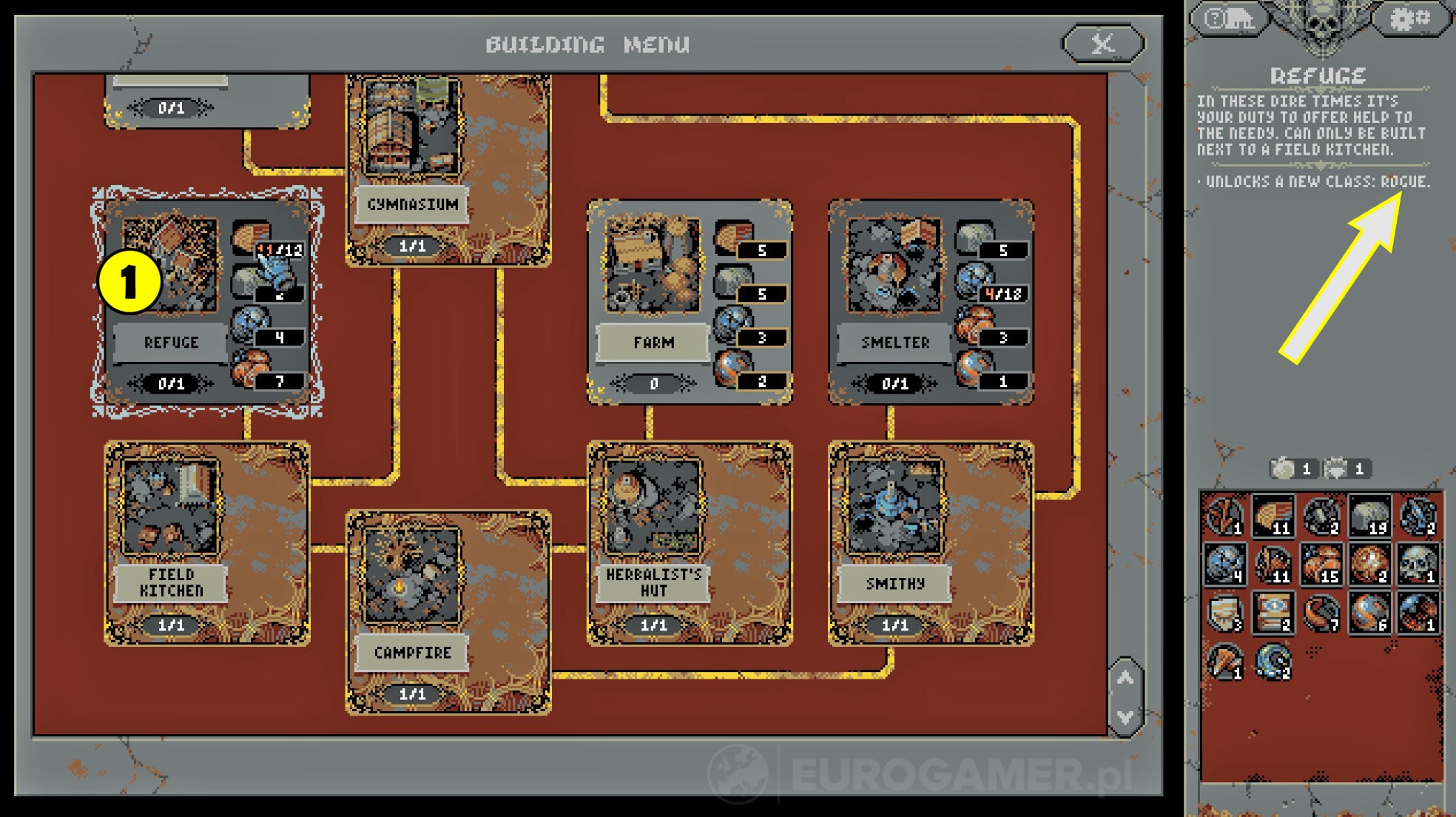Click the Farm building picture
The width and height of the screenshot is (1456, 817).
click(x=652, y=264)
